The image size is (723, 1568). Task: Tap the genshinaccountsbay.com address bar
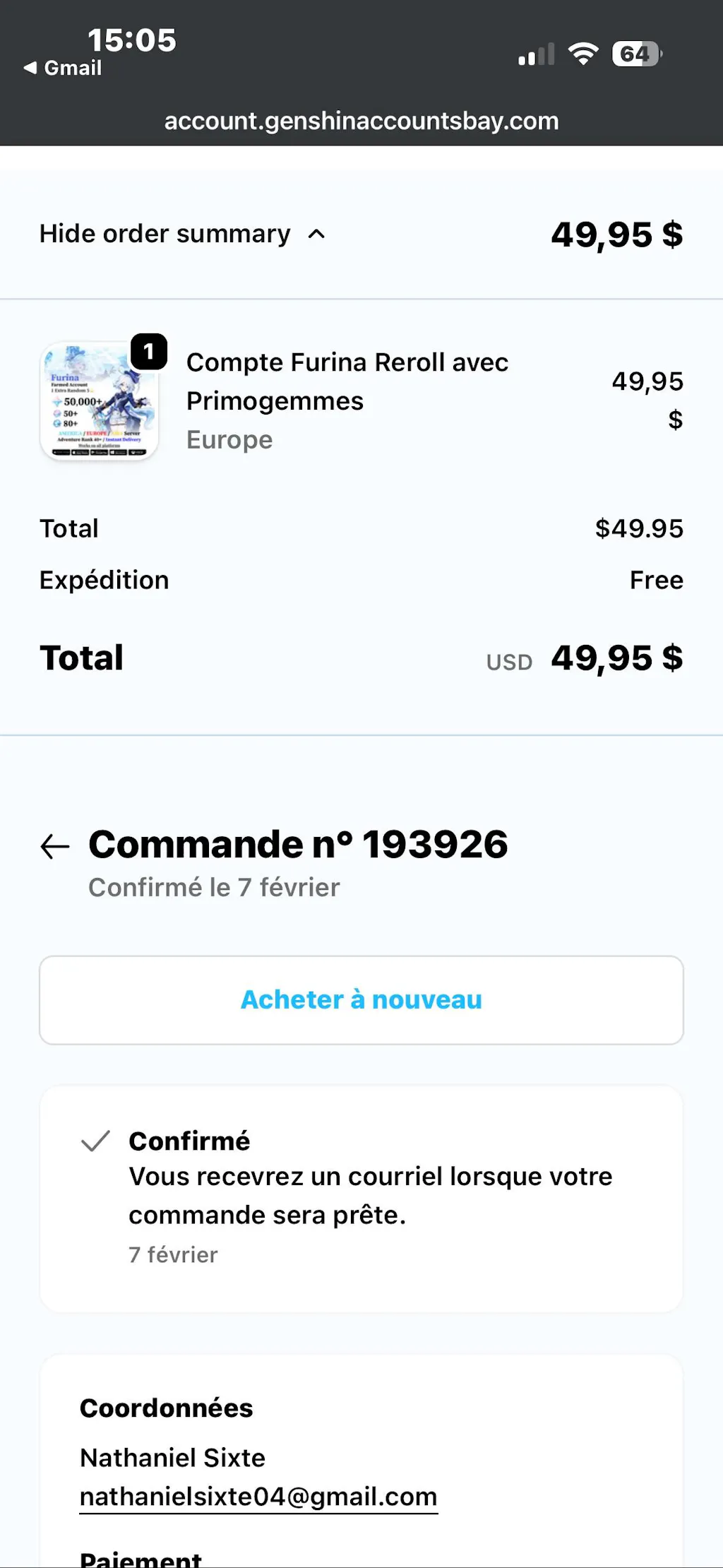361,121
